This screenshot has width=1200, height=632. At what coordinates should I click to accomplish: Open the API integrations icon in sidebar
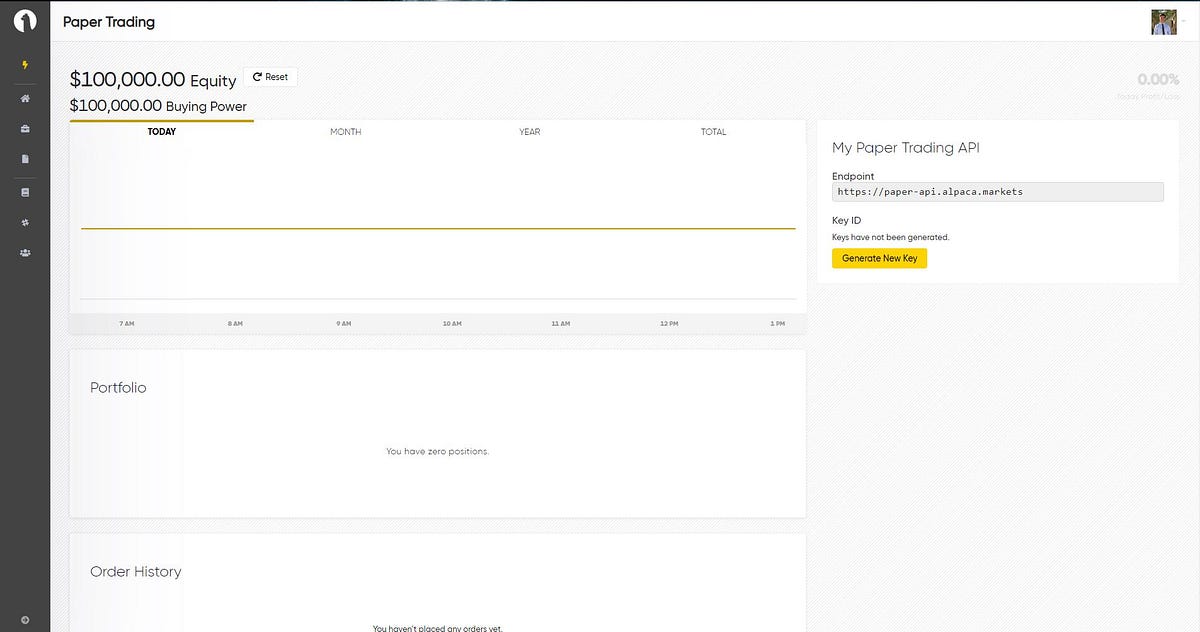pyautogui.click(x=25, y=222)
